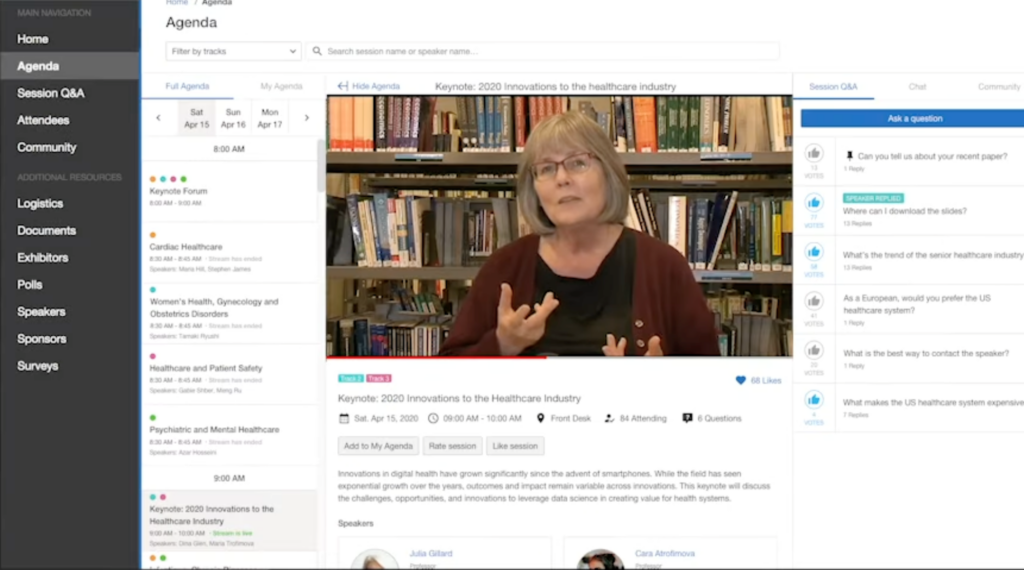Click the pin icon on the first question

pyautogui.click(x=849, y=156)
